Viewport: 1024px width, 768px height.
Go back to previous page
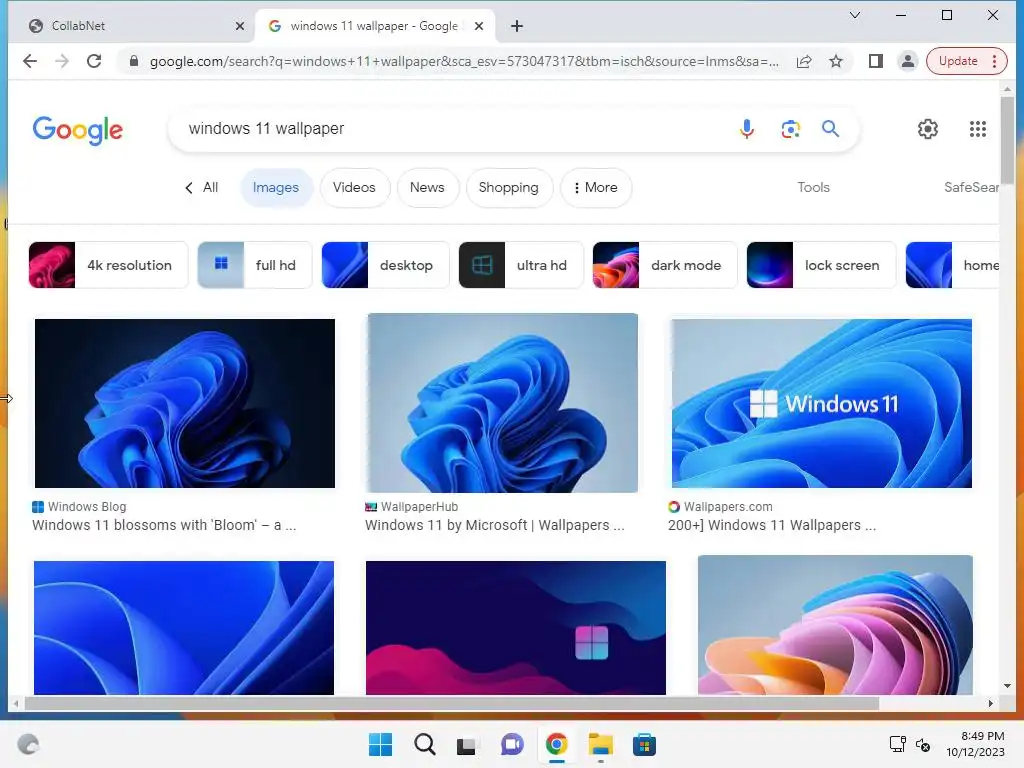coord(30,61)
